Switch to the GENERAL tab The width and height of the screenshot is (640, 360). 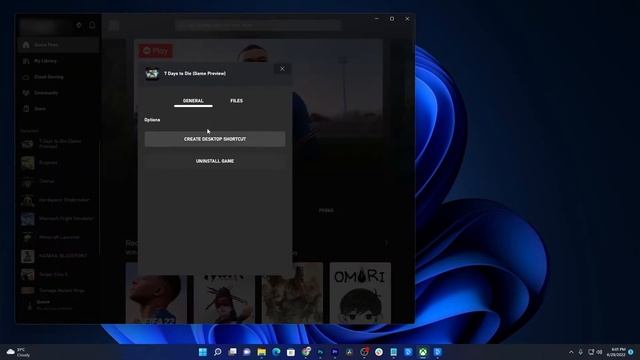point(193,101)
